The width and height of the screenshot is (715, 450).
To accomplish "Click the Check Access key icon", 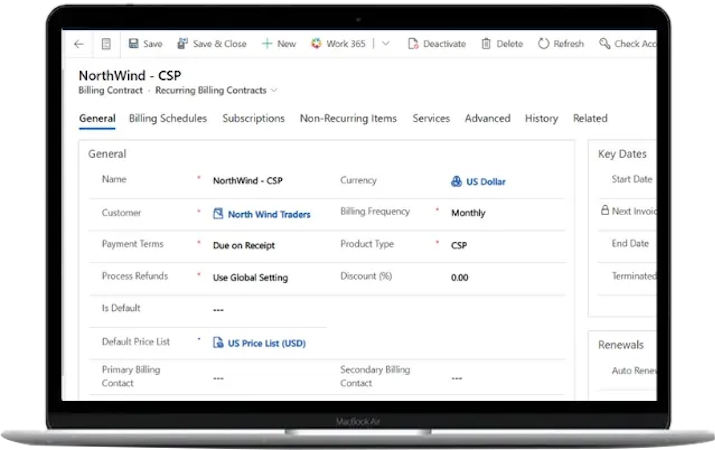I will coord(605,43).
